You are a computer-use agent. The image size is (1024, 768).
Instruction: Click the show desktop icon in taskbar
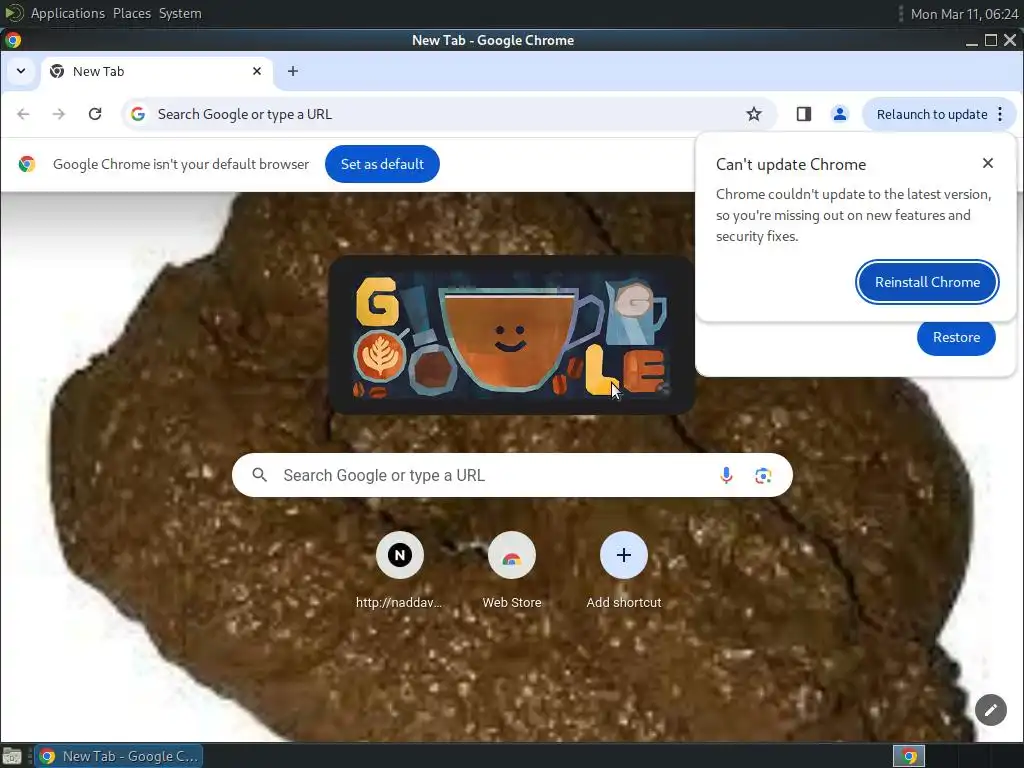click(12, 756)
